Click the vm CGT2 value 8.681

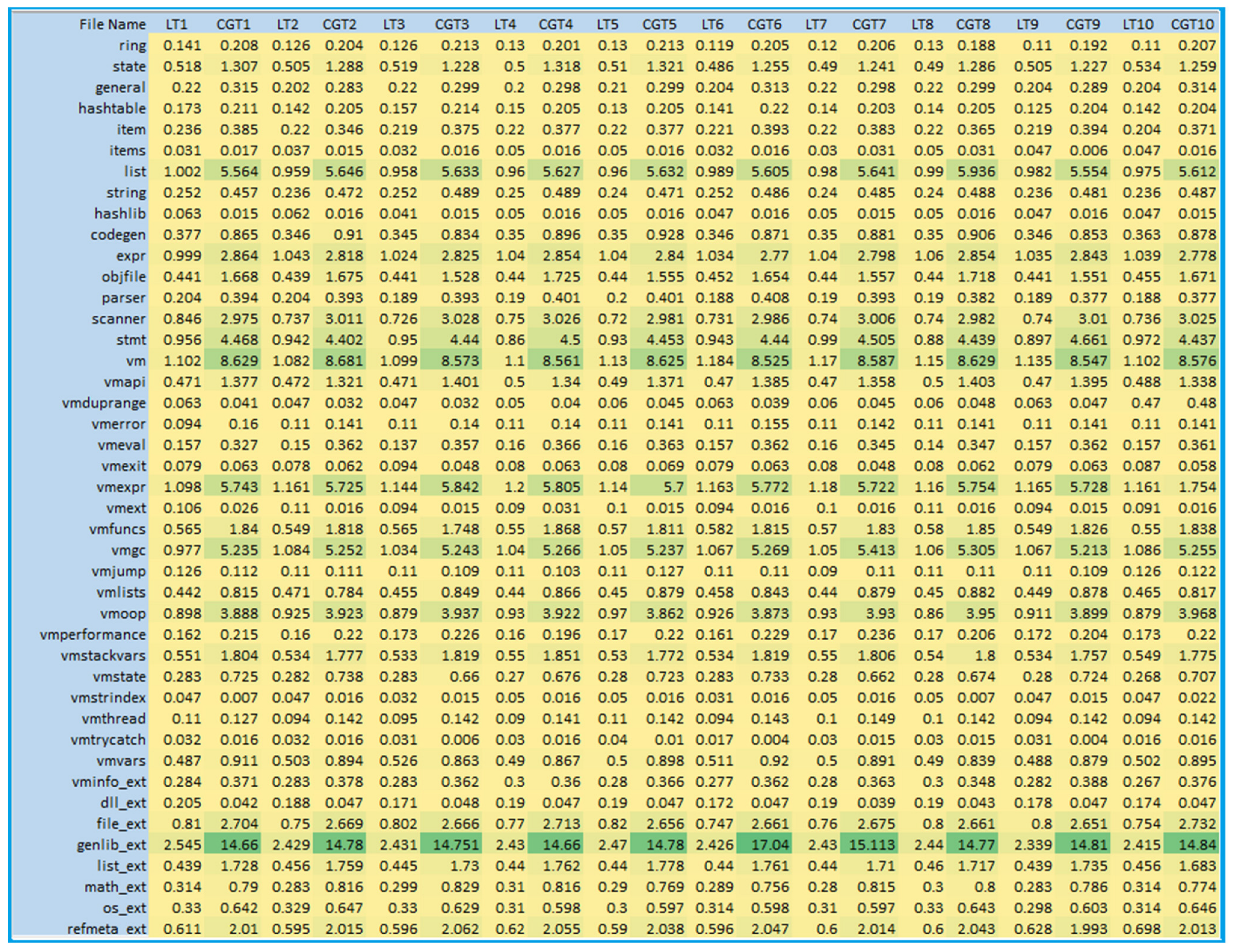pyautogui.click(x=343, y=361)
